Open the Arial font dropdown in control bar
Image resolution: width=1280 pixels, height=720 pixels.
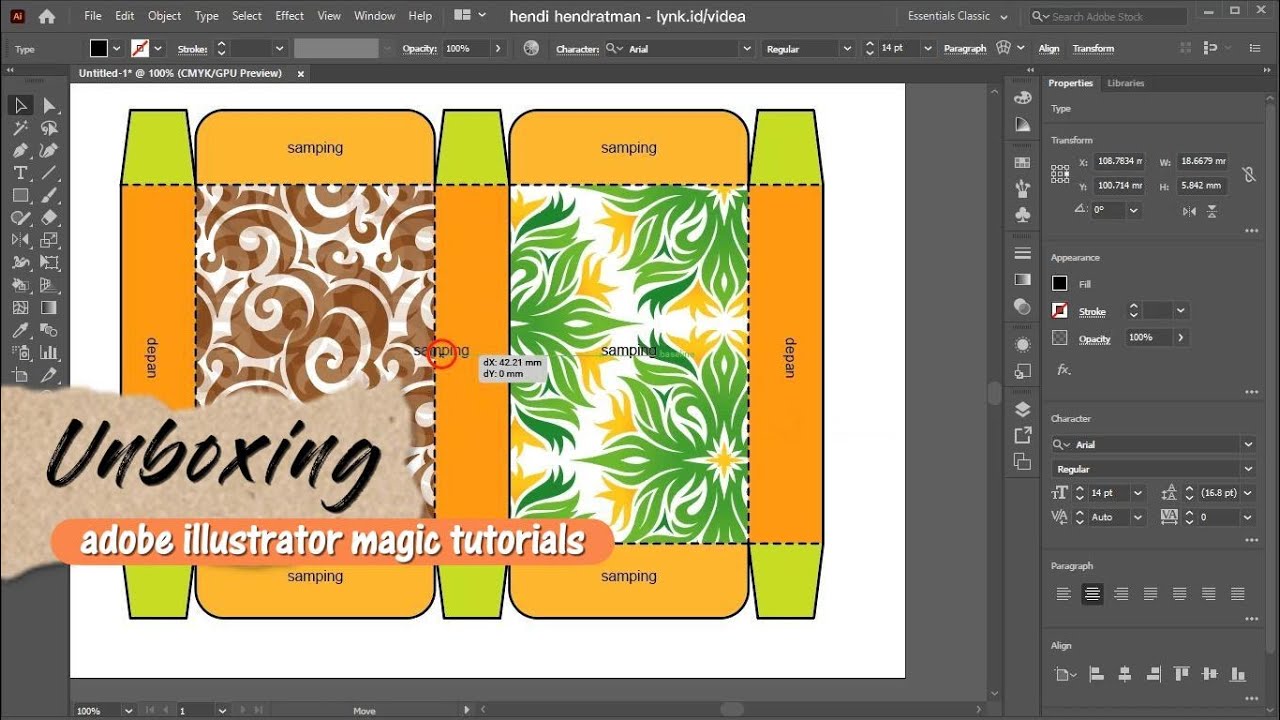coord(746,48)
